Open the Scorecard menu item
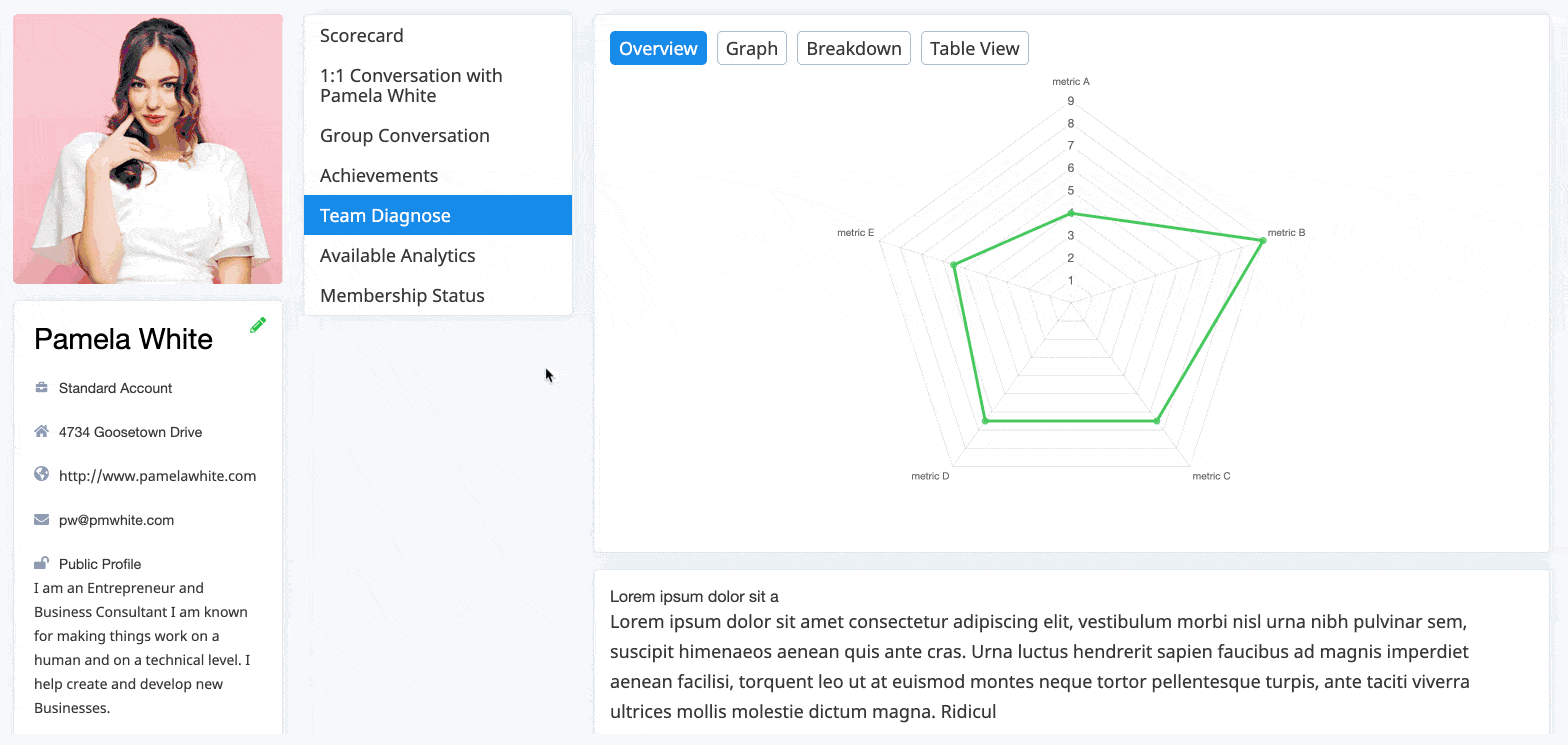 pos(438,35)
